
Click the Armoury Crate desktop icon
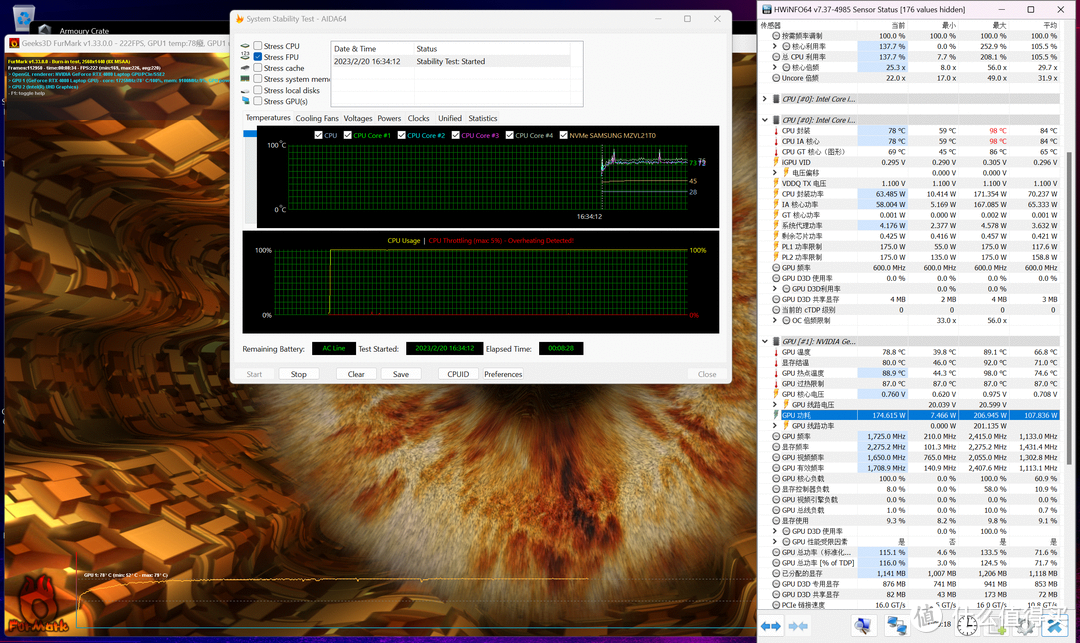[45, 30]
